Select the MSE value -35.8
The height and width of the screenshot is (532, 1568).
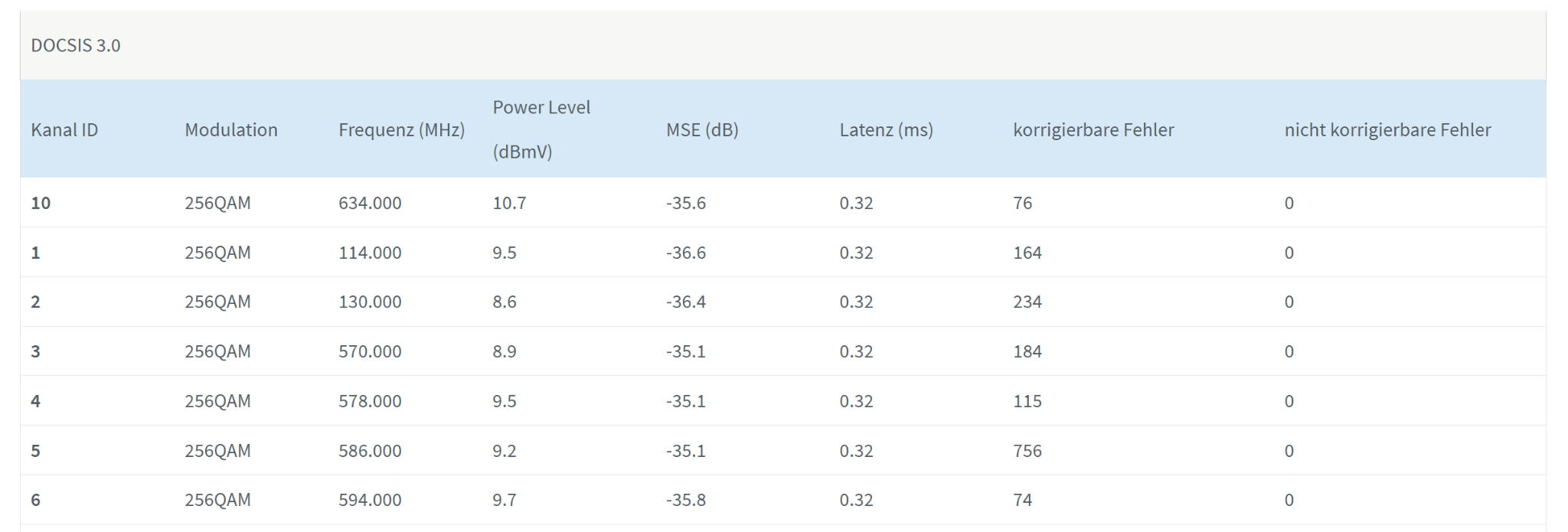(685, 500)
